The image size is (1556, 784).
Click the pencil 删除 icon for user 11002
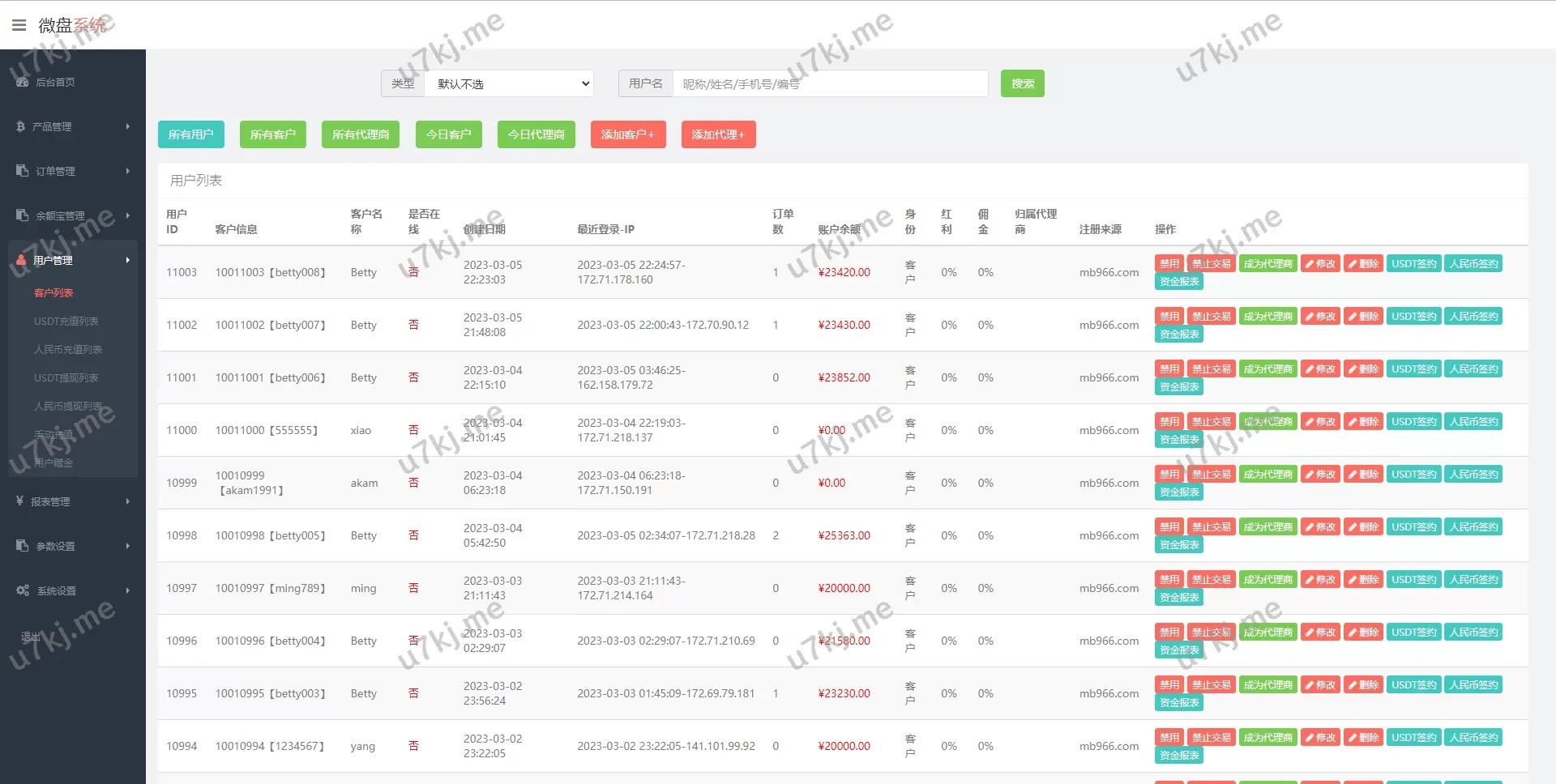[x=1353, y=317]
